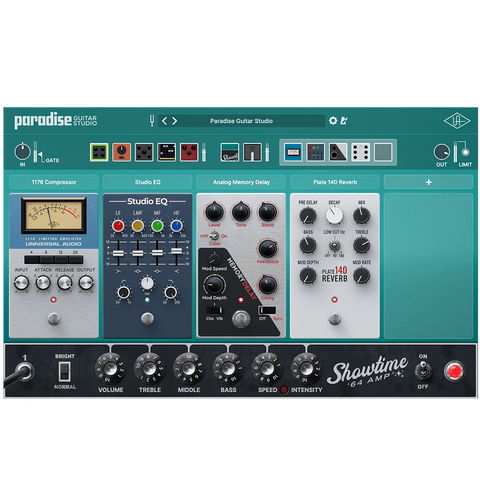Viewport: 480px width, 480px height.
Task: Click the 1176 RELEASE knob
Action: [65, 283]
